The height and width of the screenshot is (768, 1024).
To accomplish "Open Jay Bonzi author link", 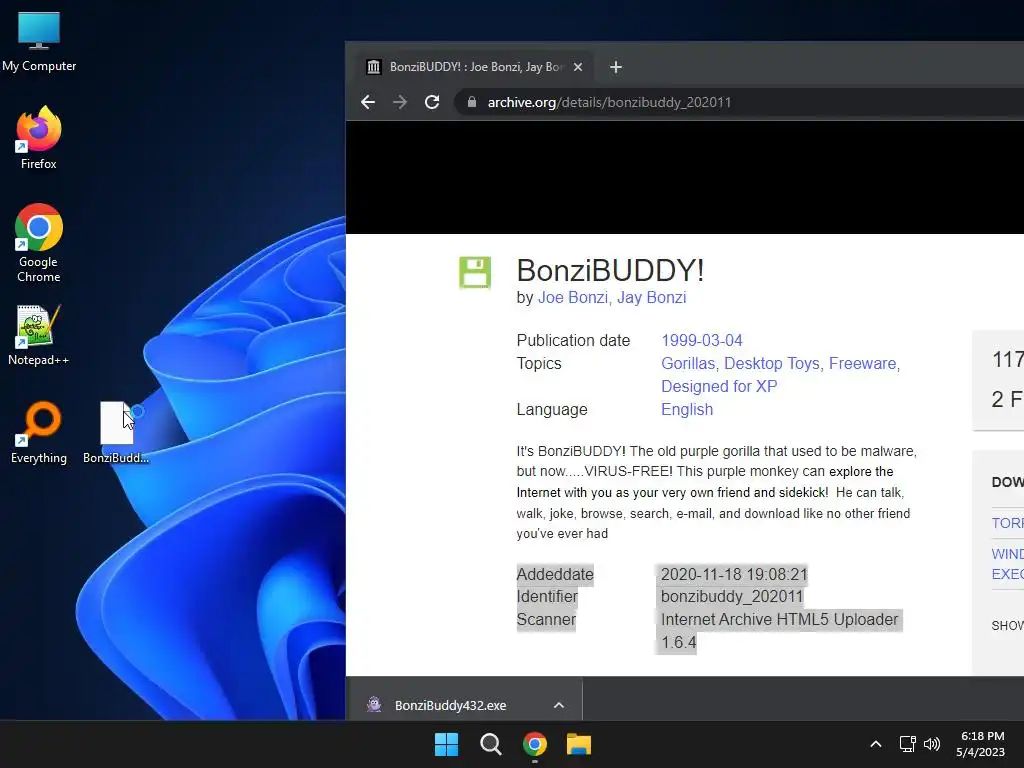I will pos(651,298).
